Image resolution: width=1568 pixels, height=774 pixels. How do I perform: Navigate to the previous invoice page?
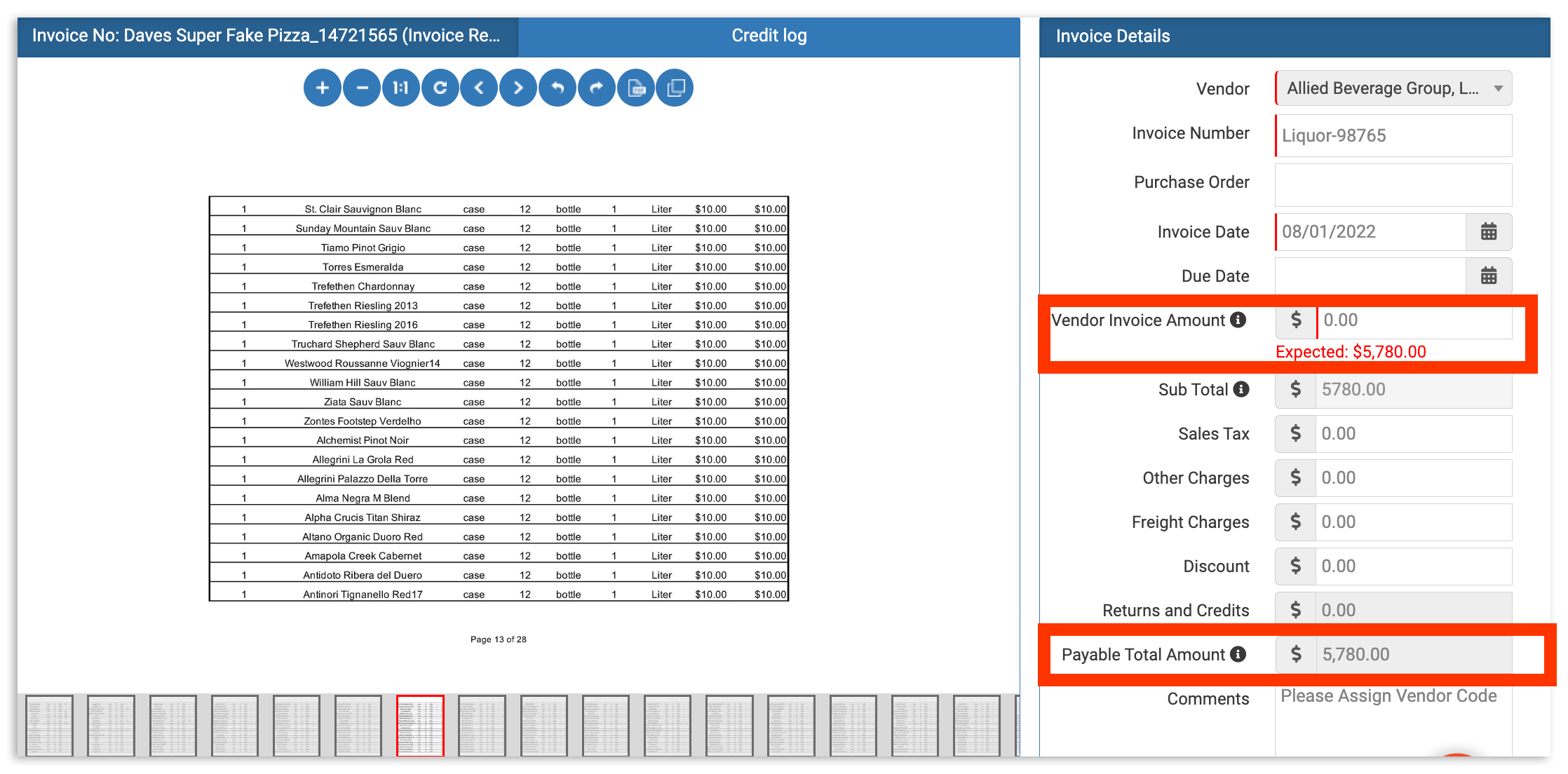point(479,87)
